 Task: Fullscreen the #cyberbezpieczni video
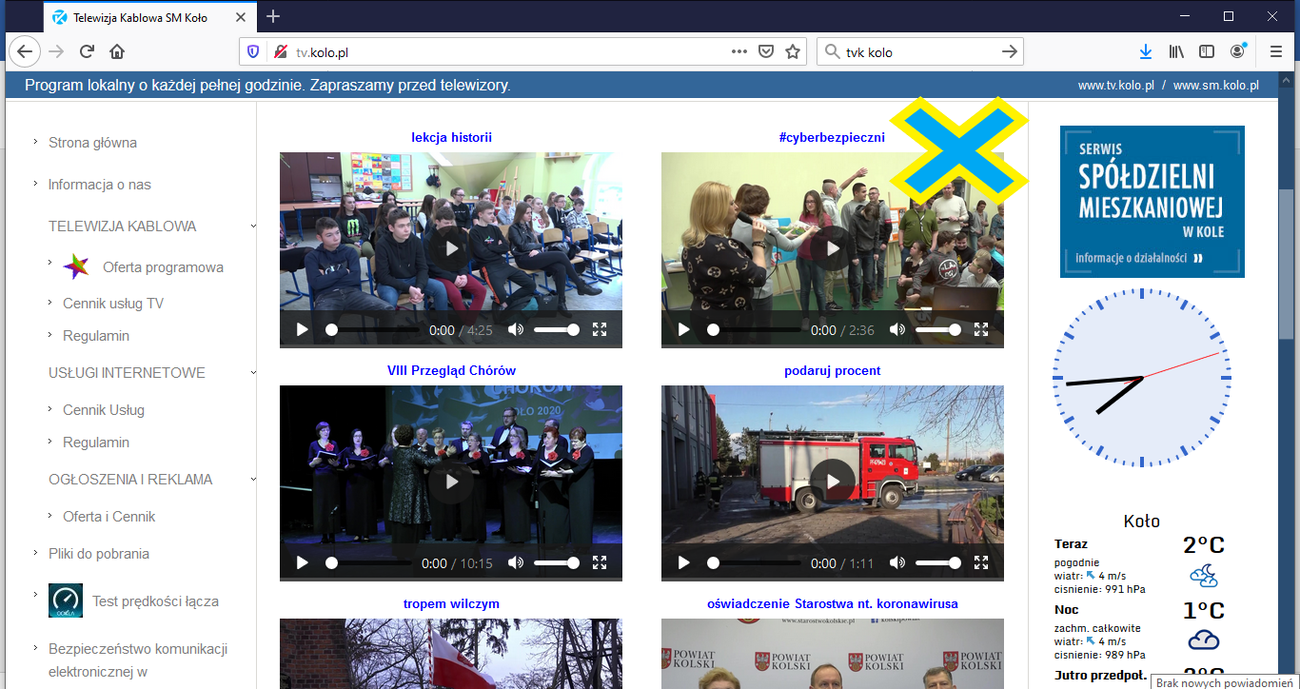tap(982, 329)
